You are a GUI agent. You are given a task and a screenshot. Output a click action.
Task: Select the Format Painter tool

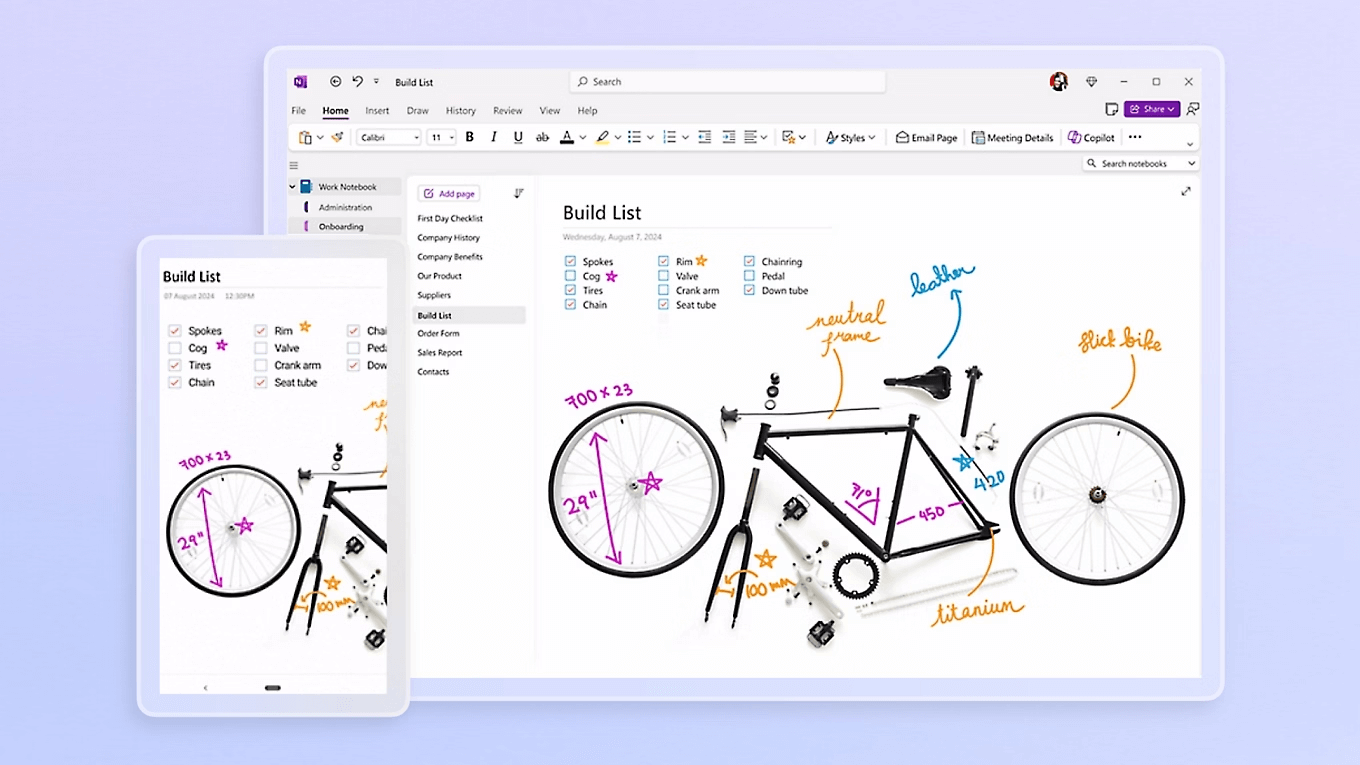click(x=339, y=137)
